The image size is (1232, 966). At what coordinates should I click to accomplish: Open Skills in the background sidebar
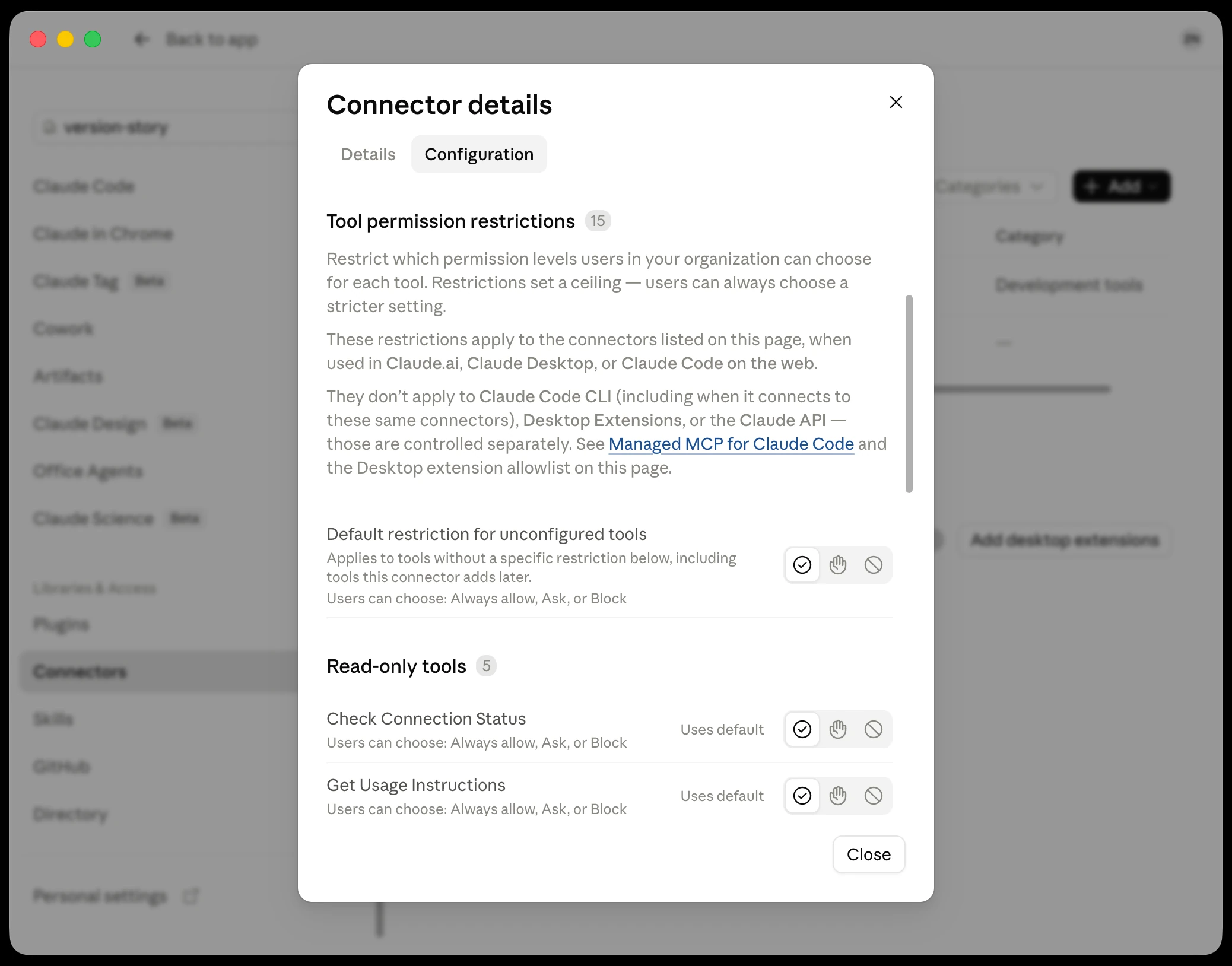point(53,719)
